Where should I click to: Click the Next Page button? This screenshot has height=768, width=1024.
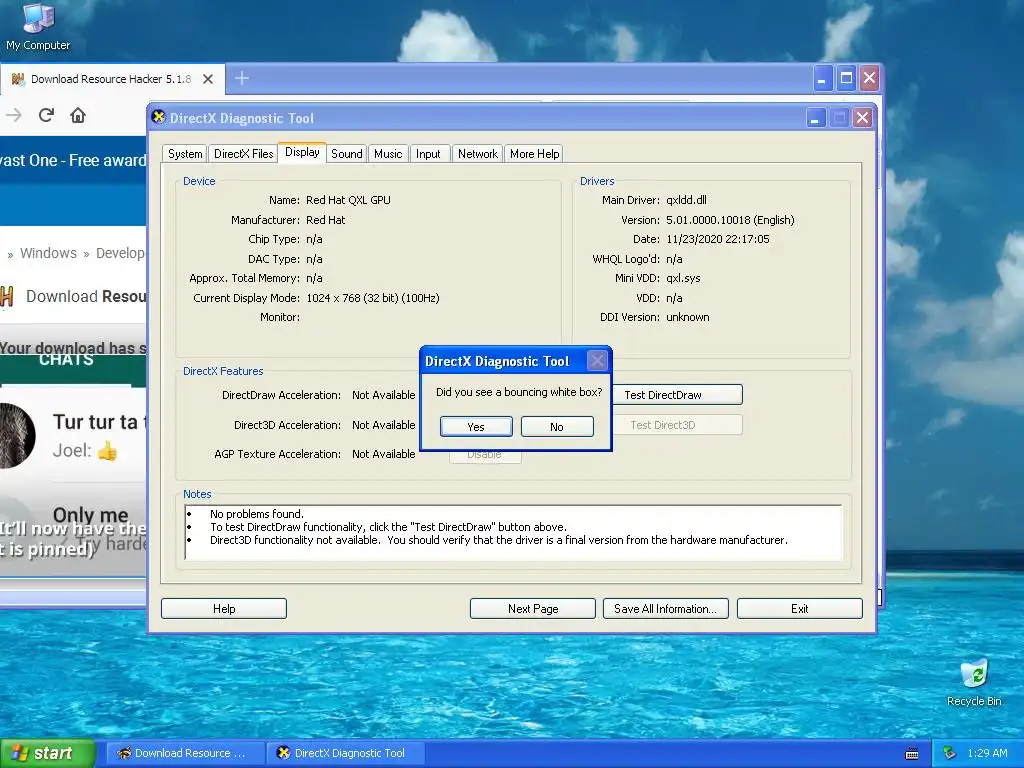pyautogui.click(x=533, y=609)
